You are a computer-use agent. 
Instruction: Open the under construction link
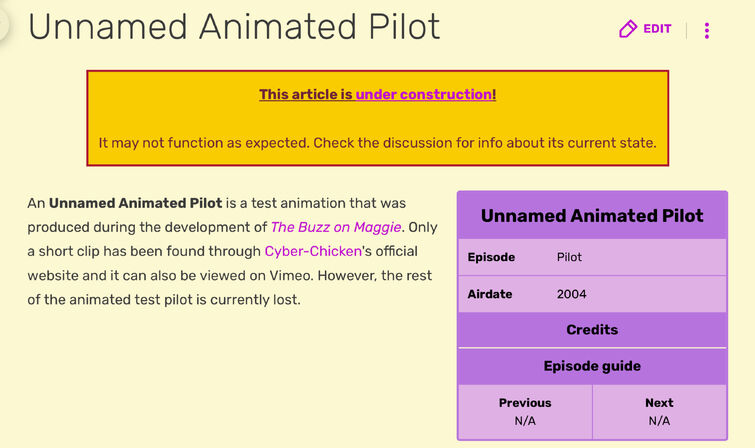pos(424,94)
